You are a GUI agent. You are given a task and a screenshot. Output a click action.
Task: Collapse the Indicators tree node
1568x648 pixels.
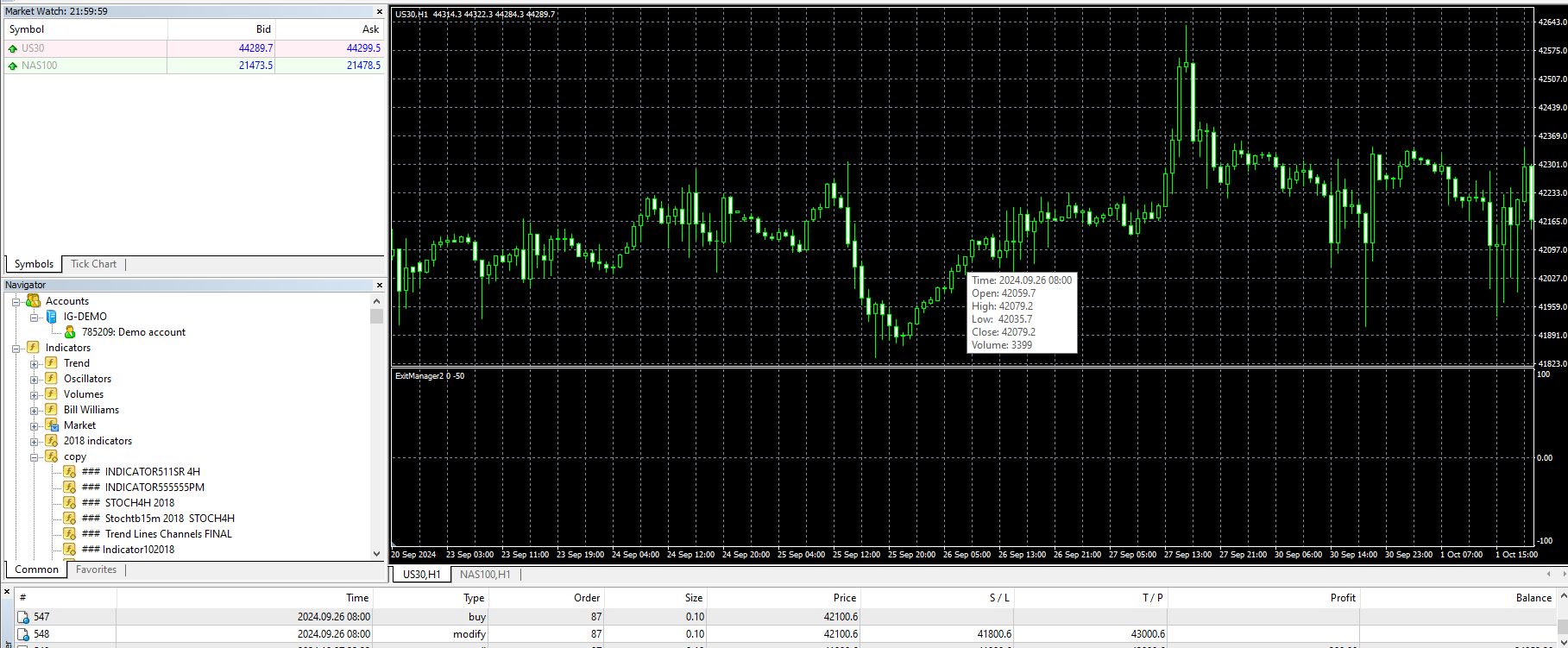16,348
